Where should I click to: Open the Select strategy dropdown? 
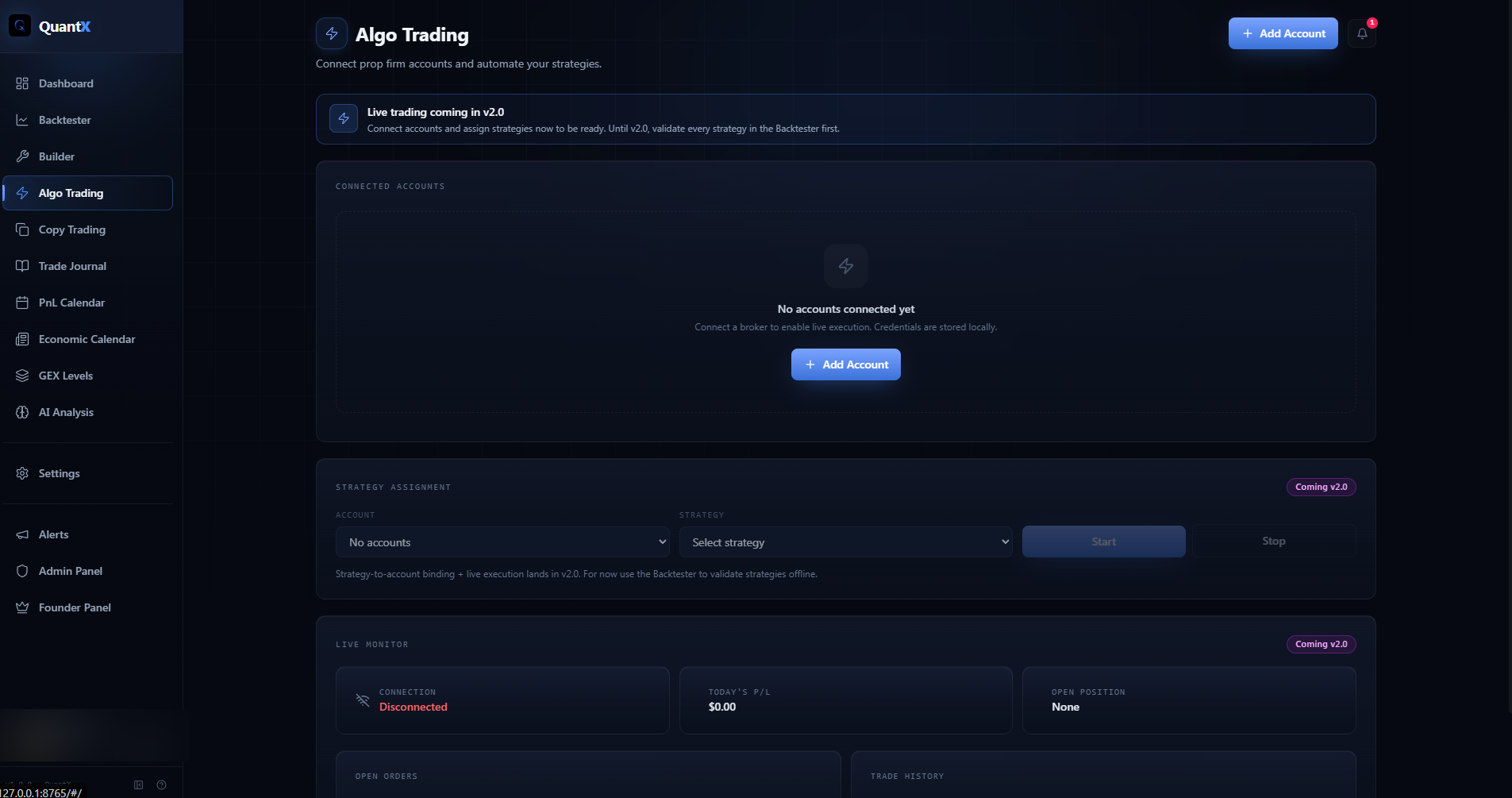tap(846, 542)
